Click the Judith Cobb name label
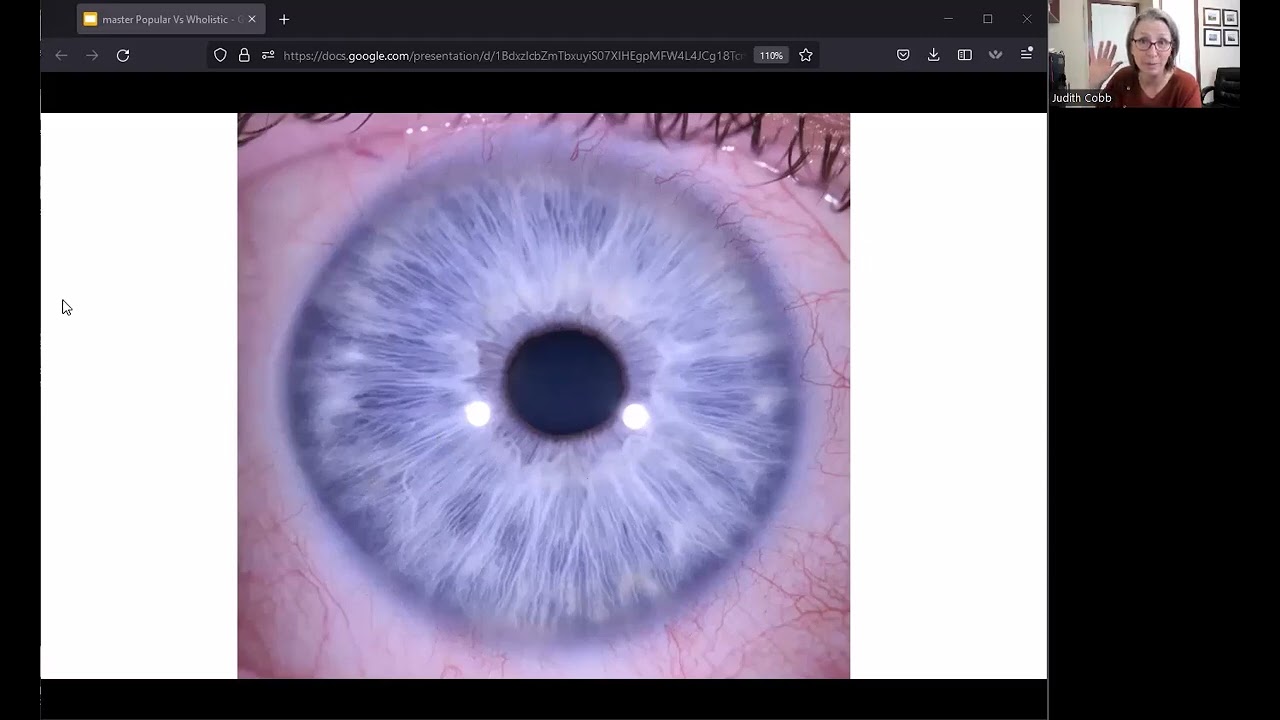 coord(1081,98)
